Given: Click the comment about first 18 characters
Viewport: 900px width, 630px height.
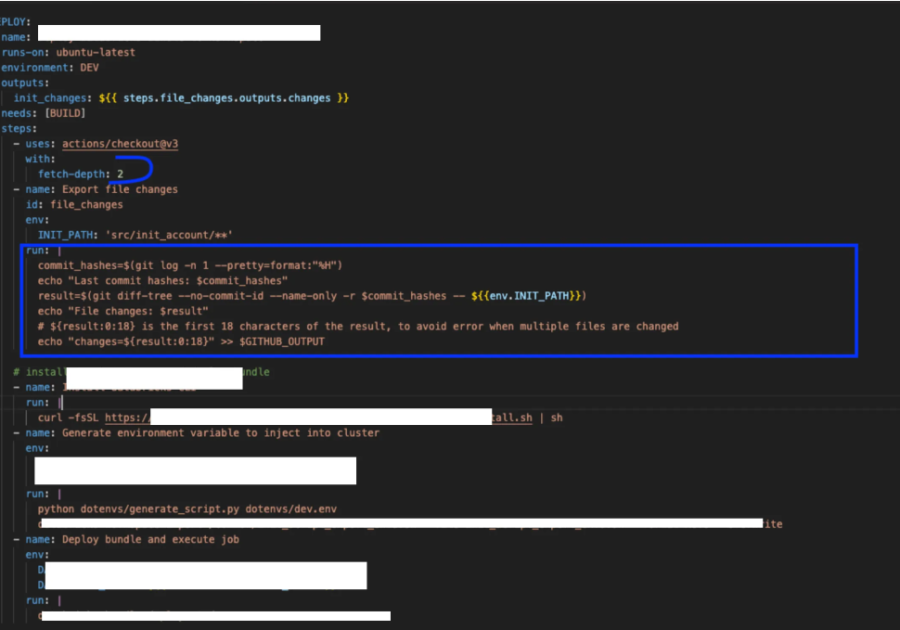Looking at the screenshot, I should pyautogui.click(x=358, y=326).
